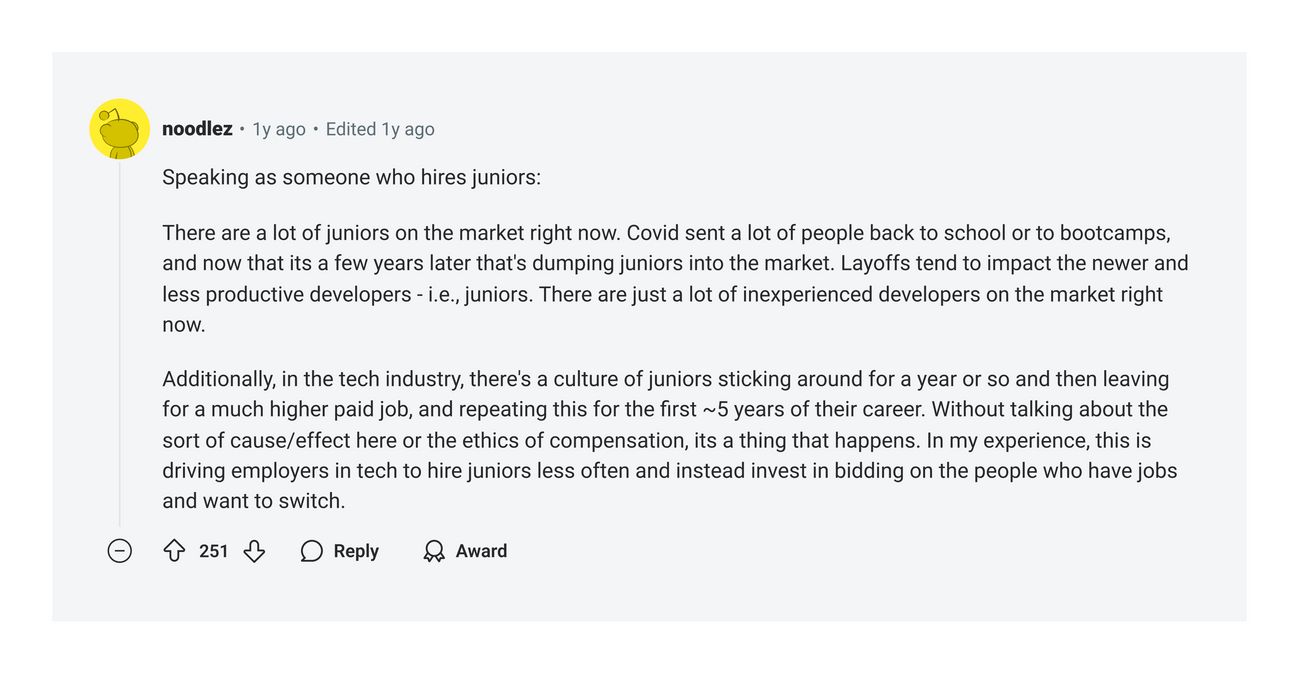1300x673 pixels.
Task: Open the yellow Snoo avatar of noodlez
Action: coord(120,128)
